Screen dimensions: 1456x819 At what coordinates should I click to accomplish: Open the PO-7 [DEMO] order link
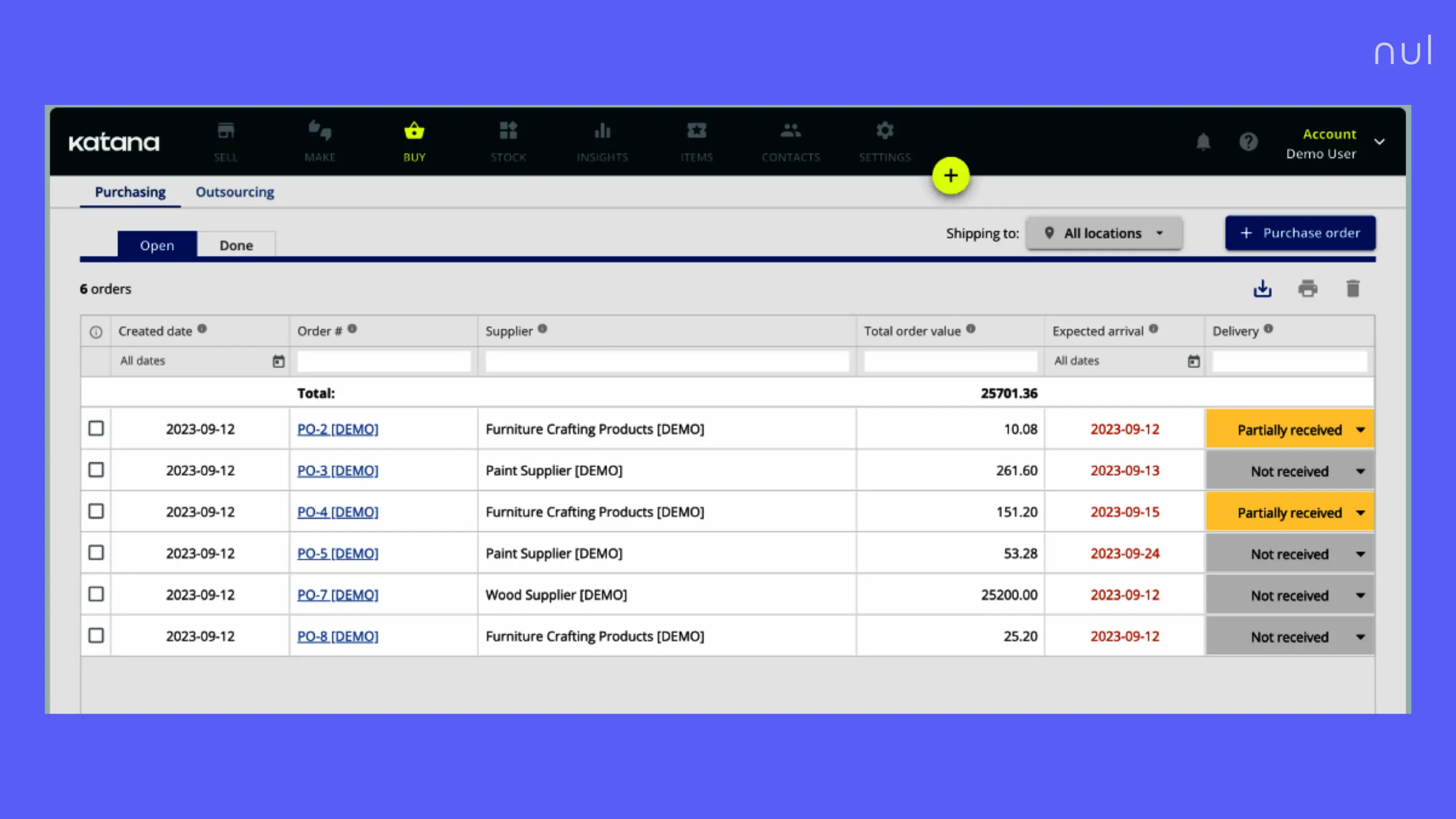point(337,595)
